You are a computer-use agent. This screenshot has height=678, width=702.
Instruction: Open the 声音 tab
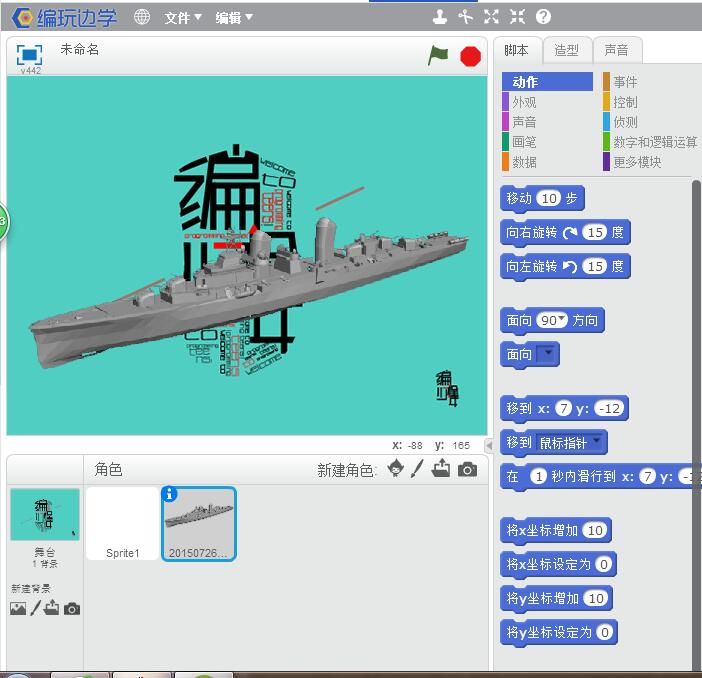(x=616, y=50)
